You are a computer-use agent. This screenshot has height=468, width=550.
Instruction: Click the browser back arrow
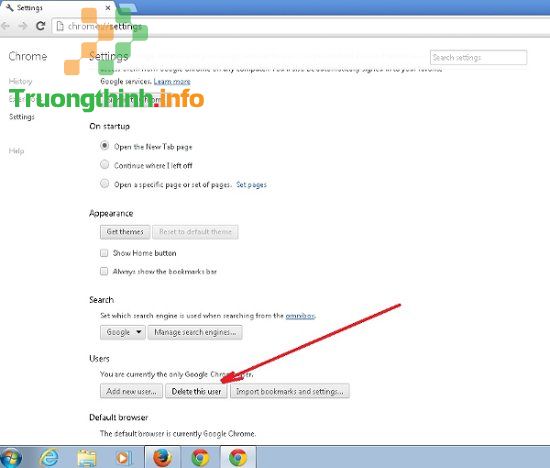coord(5,26)
